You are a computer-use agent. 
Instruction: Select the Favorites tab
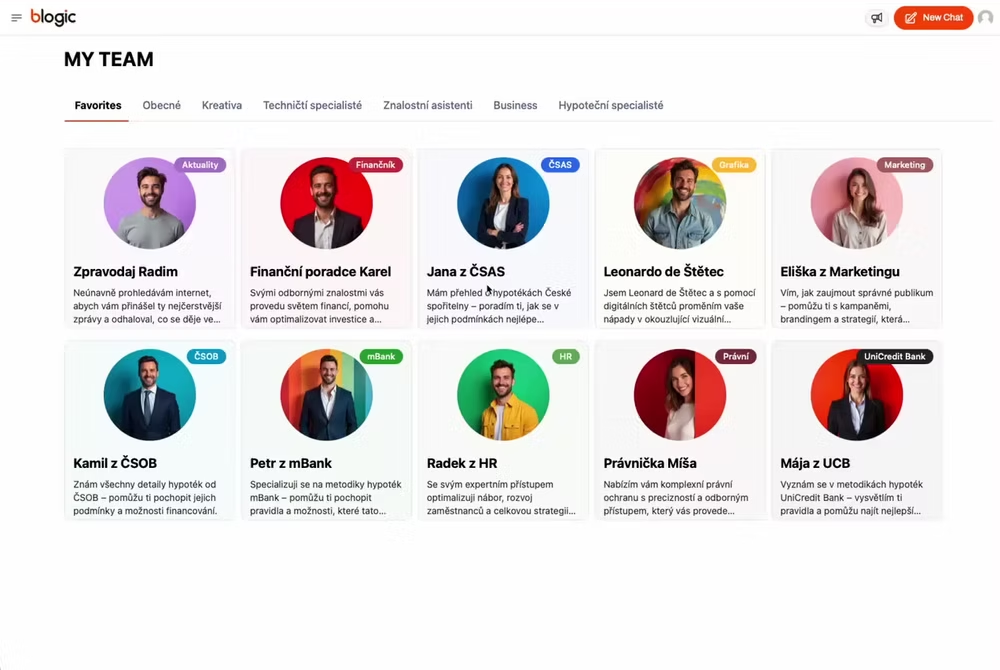click(98, 105)
